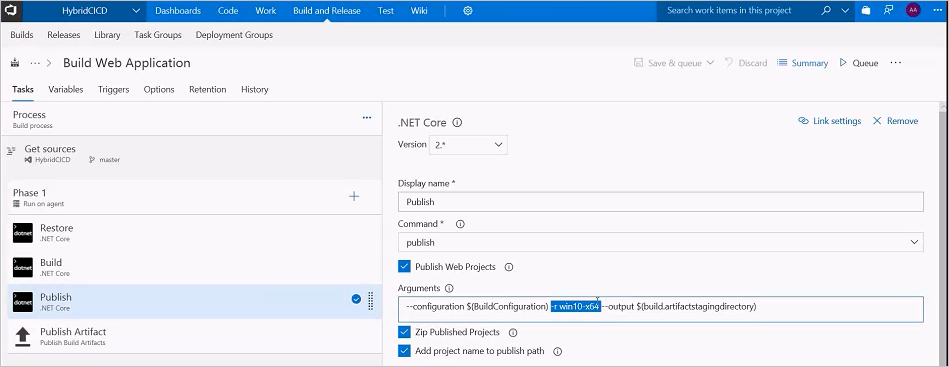The width and height of the screenshot is (949, 367).
Task: Click the Visual Studio Team Services logo
Action: [11, 10]
